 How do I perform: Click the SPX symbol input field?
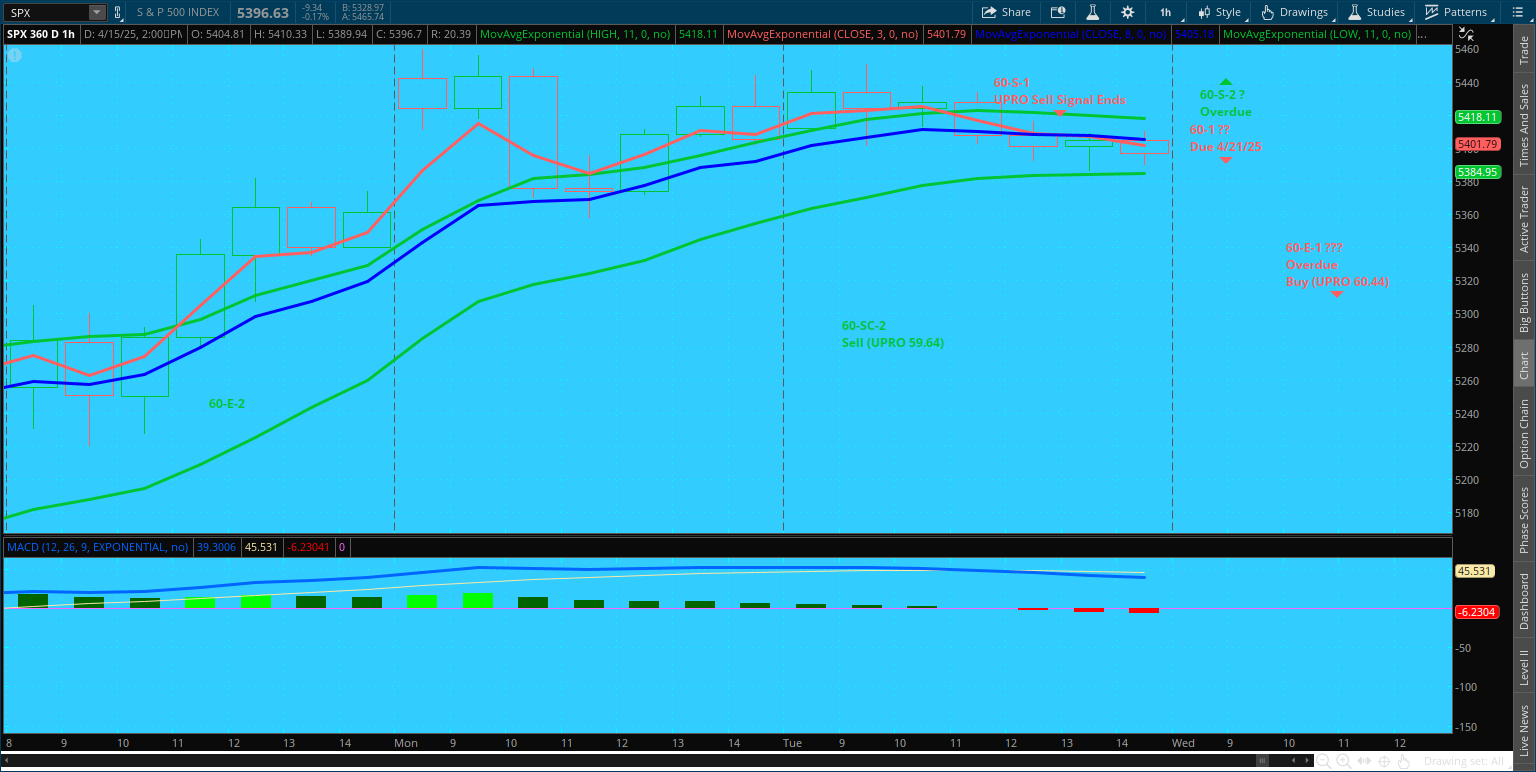click(x=46, y=13)
